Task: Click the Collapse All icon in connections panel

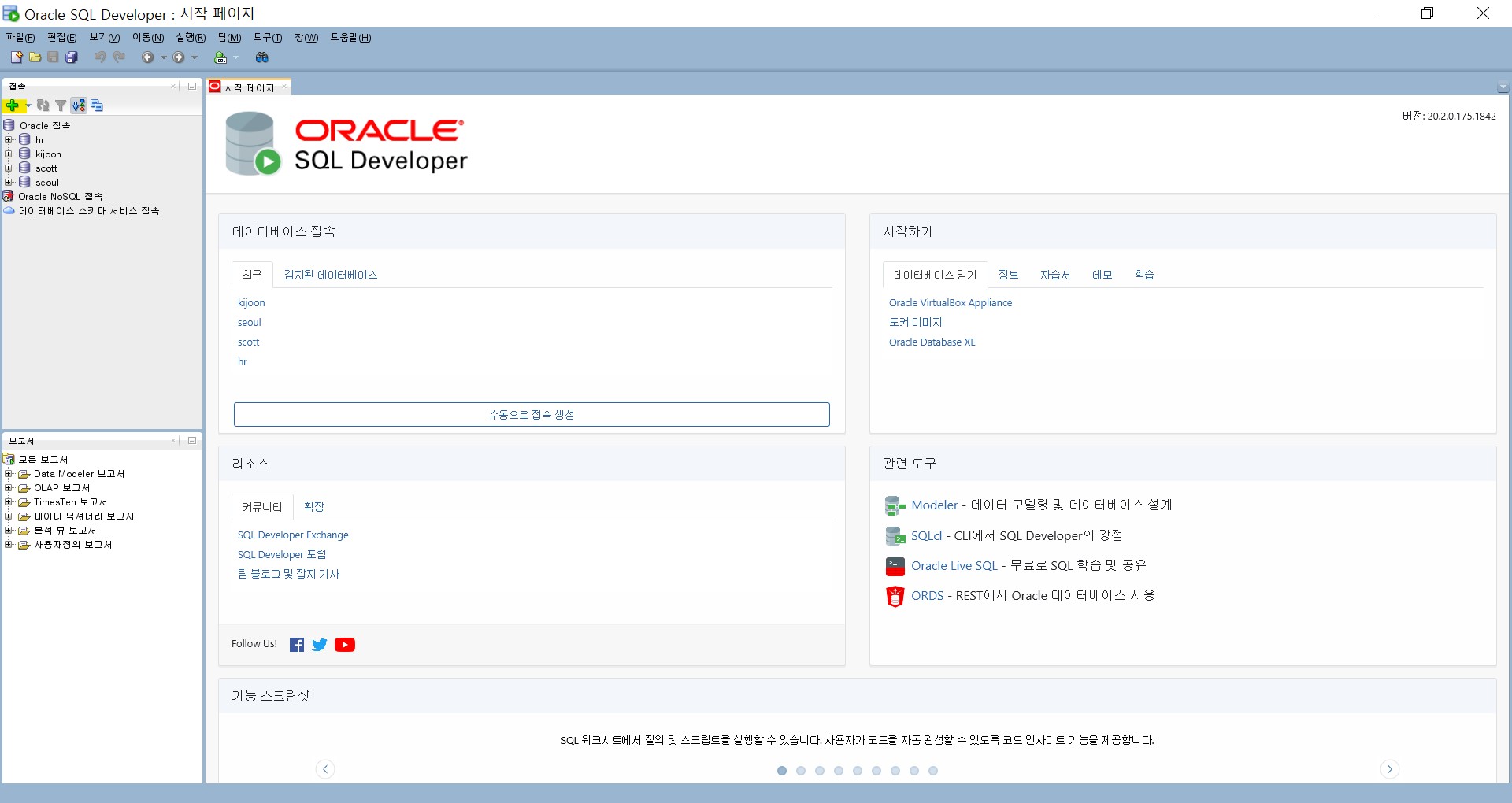Action: click(x=97, y=105)
